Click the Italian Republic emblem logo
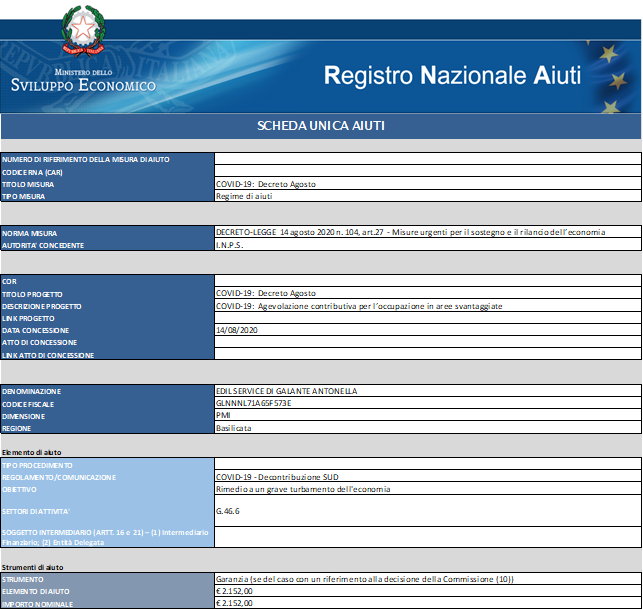 click(84, 30)
